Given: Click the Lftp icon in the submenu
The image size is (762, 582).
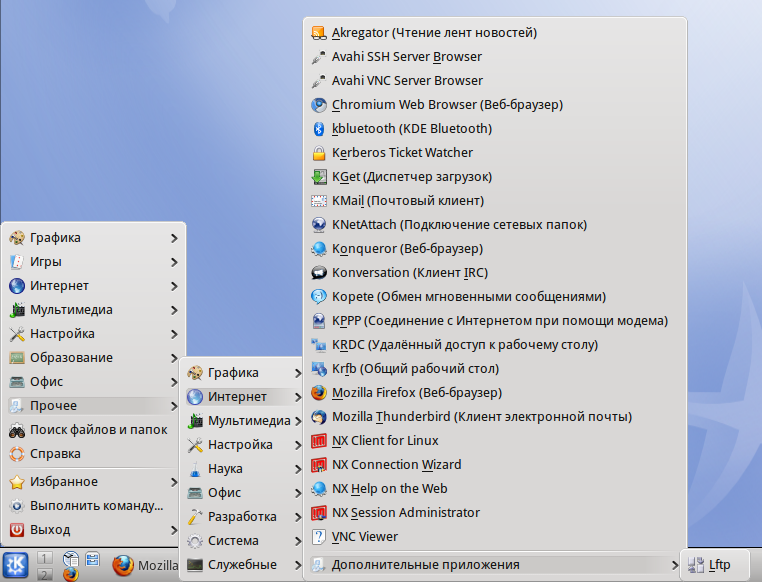Looking at the screenshot, I should click(x=696, y=565).
